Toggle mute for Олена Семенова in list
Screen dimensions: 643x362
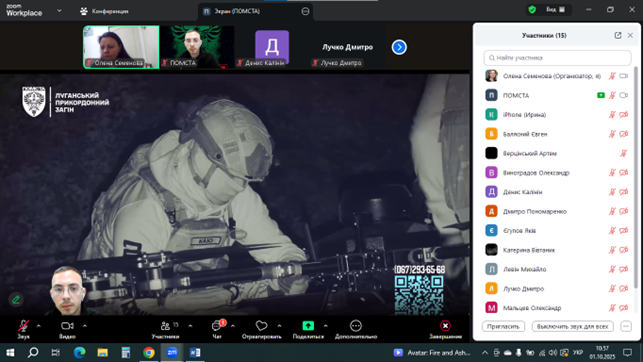[612, 76]
